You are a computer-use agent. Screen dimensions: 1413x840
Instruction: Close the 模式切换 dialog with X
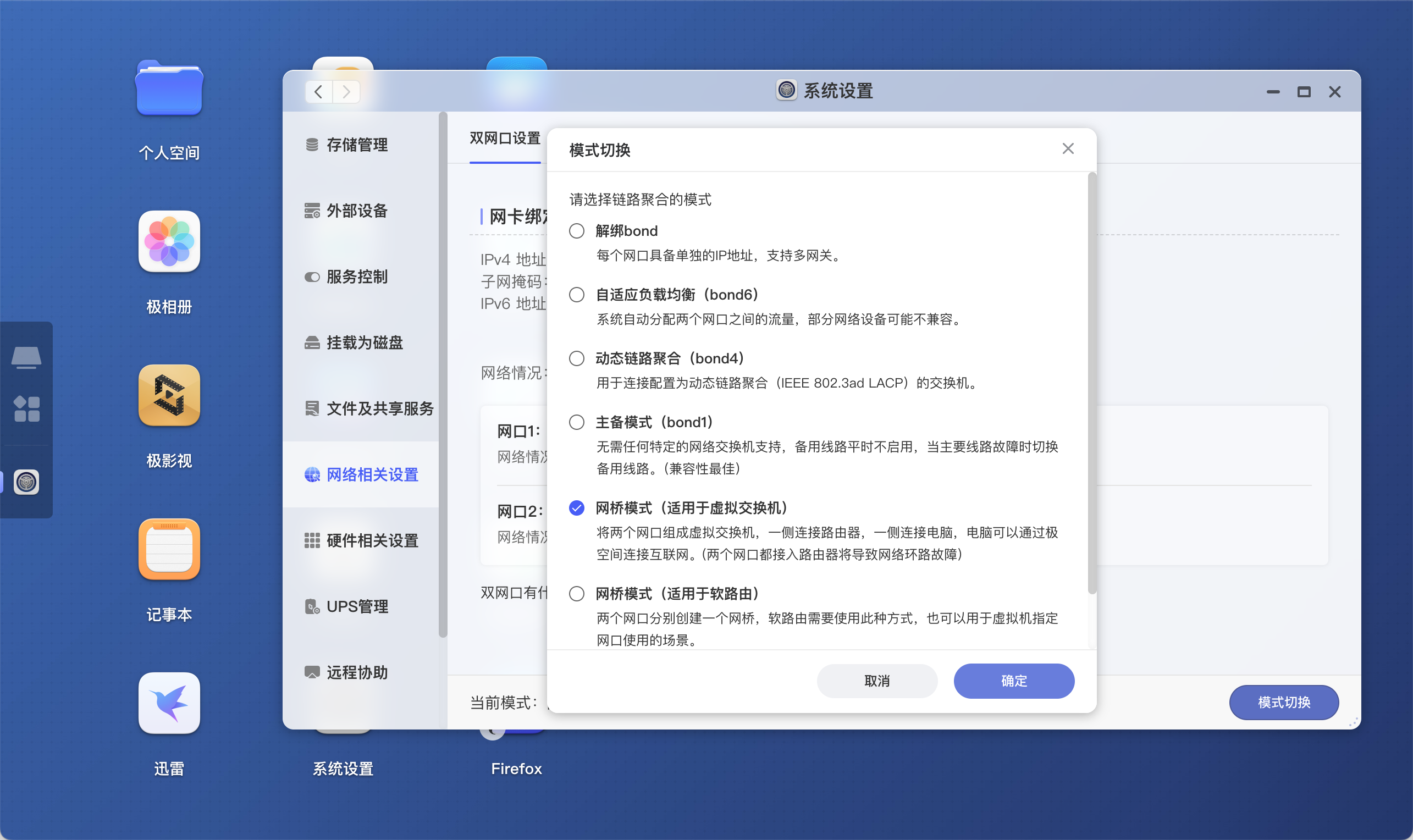(1068, 149)
